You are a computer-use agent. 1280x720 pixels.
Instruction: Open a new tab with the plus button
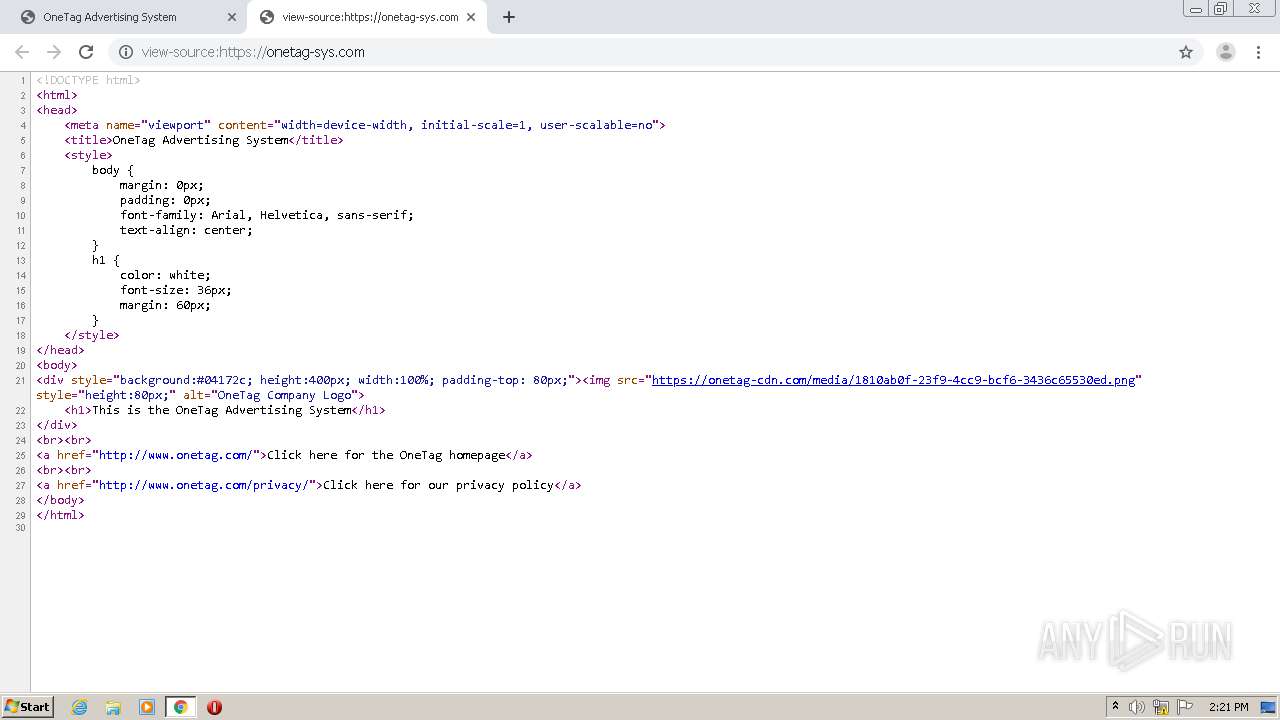pos(509,17)
